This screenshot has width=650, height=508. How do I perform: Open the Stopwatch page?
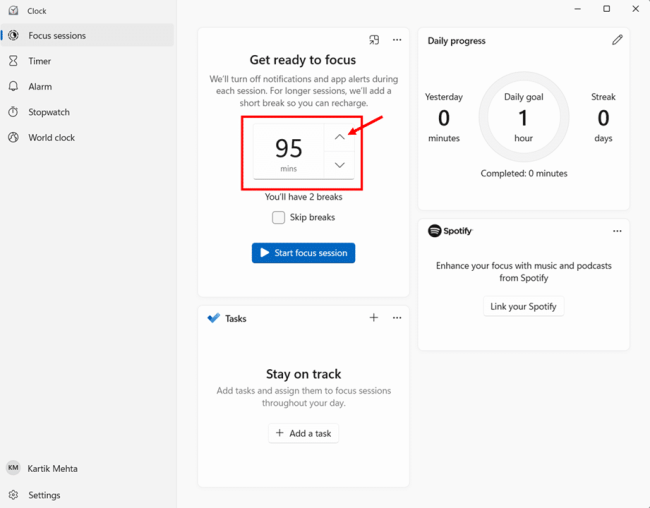click(x=87, y=112)
